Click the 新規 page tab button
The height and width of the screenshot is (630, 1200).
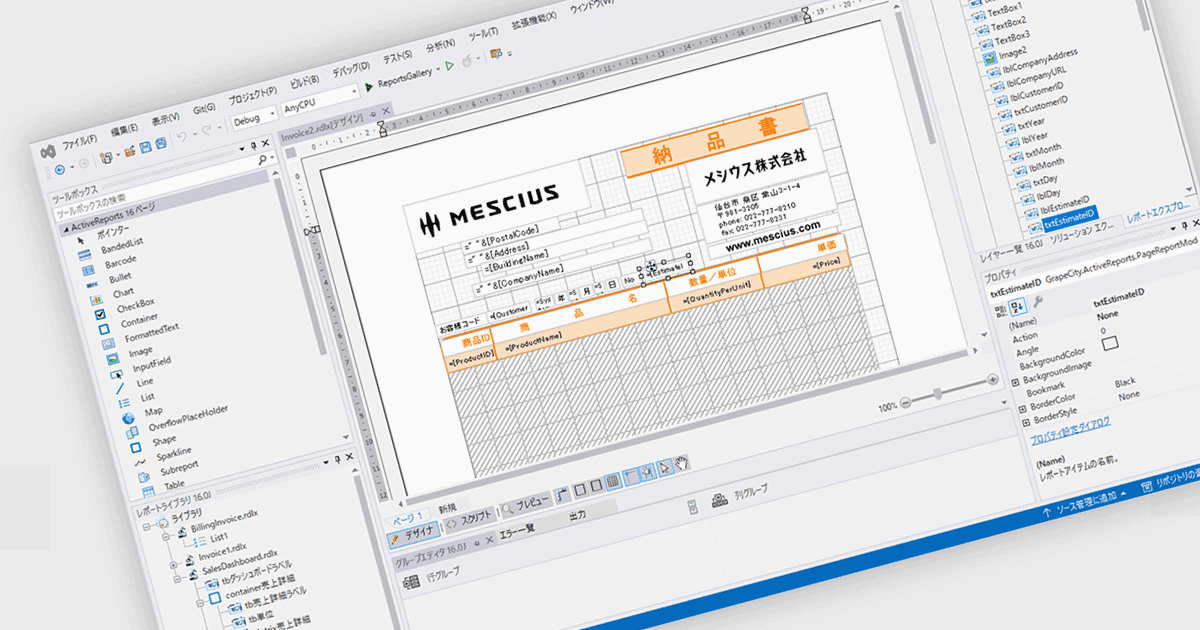tap(446, 508)
